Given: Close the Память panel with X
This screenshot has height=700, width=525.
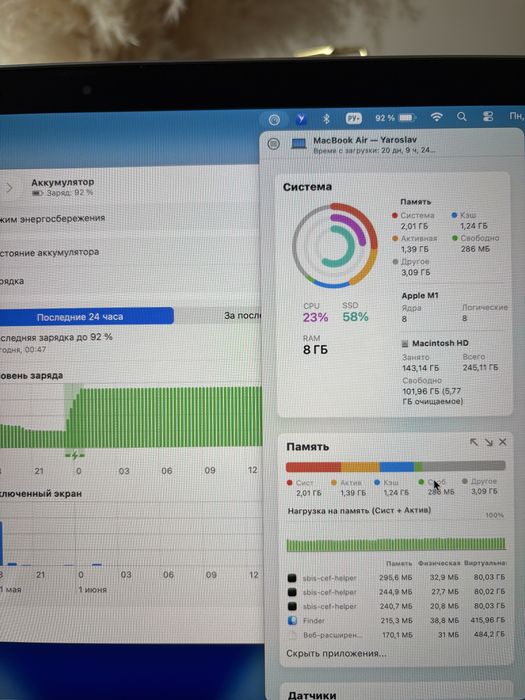Looking at the screenshot, I should pos(503,442).
